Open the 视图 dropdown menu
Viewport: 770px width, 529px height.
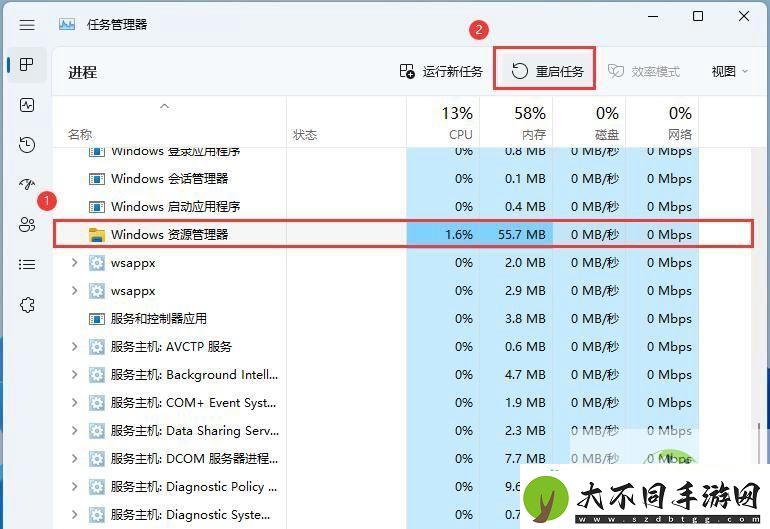tap(730, 72)
